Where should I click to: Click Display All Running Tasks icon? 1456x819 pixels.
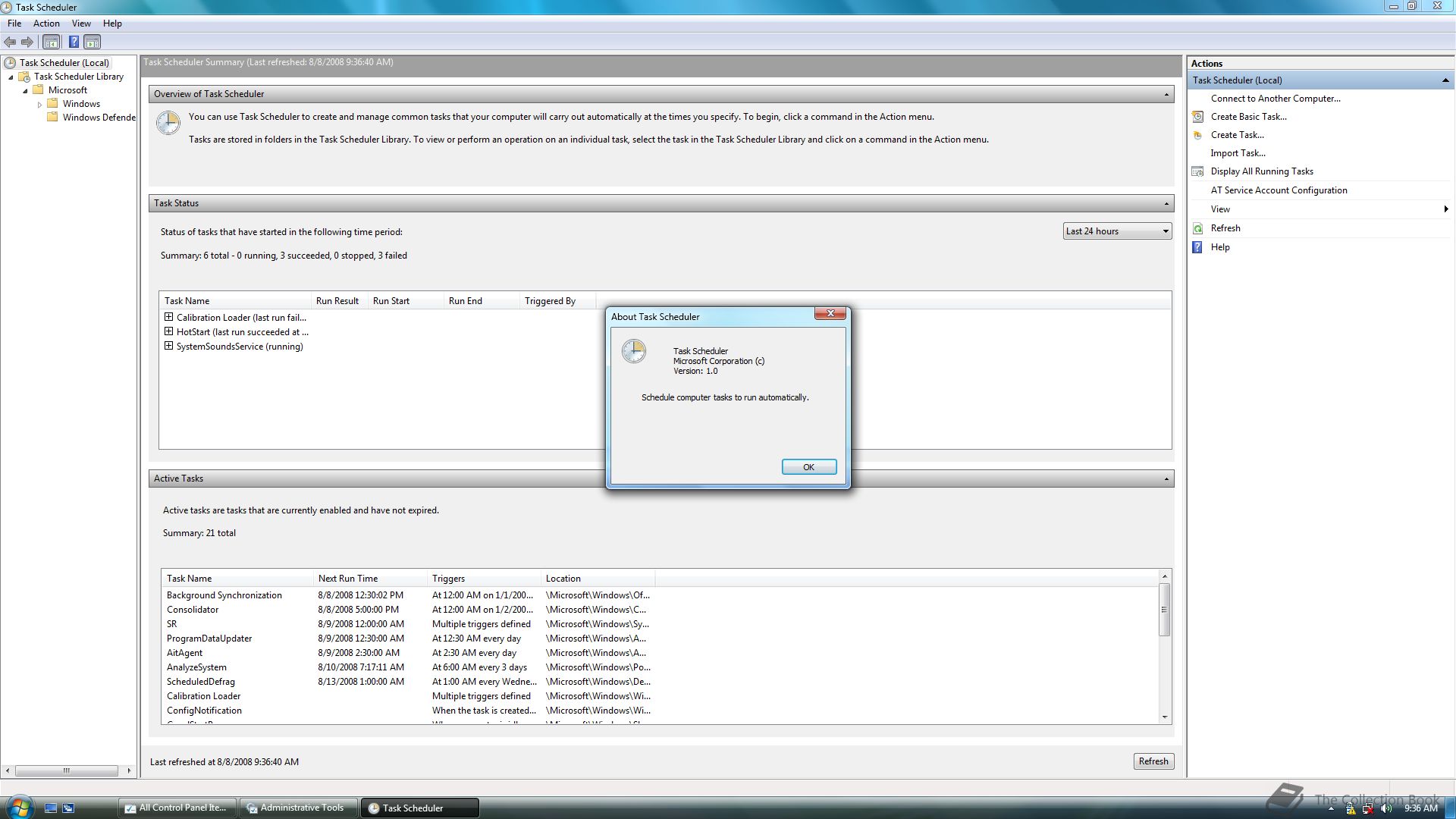[x=1198, y=171]
